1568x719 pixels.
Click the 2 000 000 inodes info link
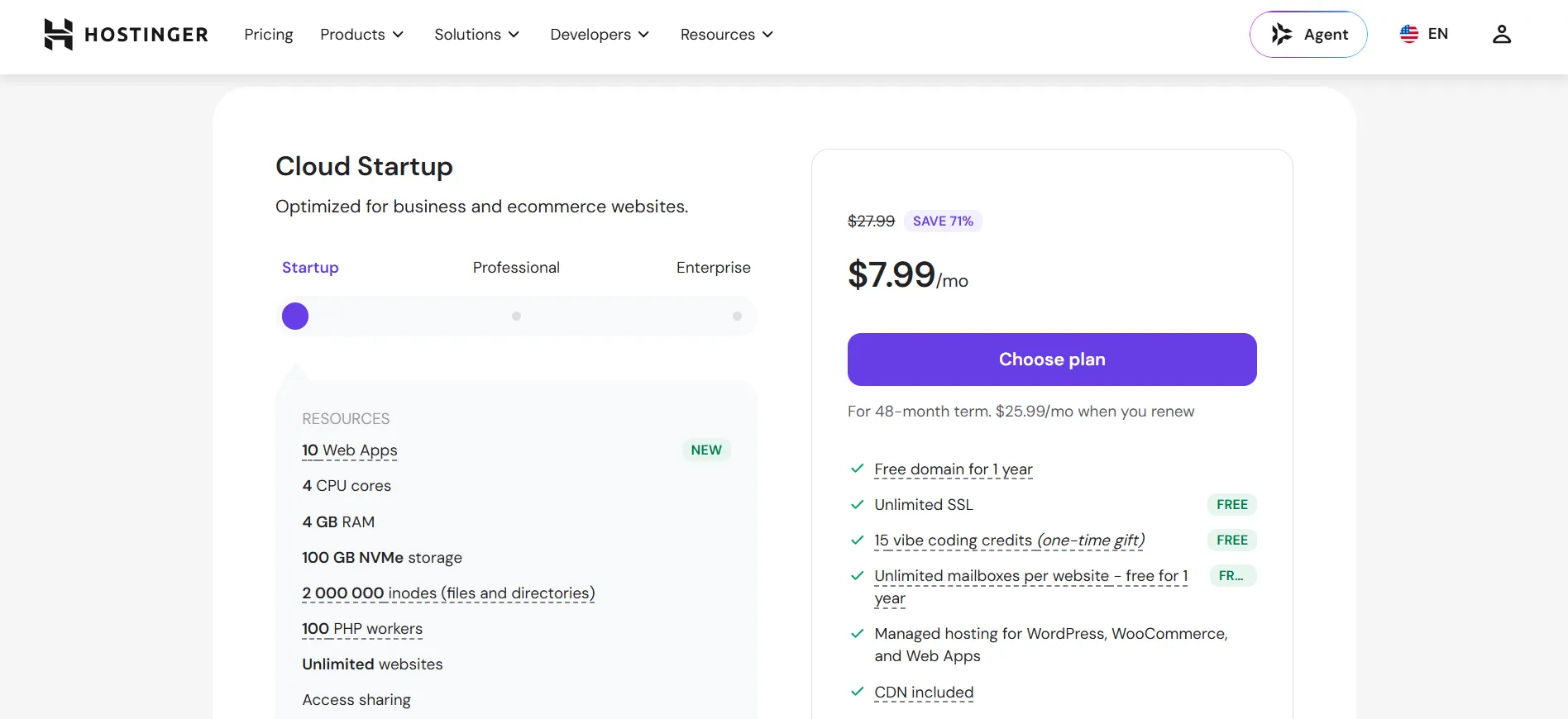[448, 593]
